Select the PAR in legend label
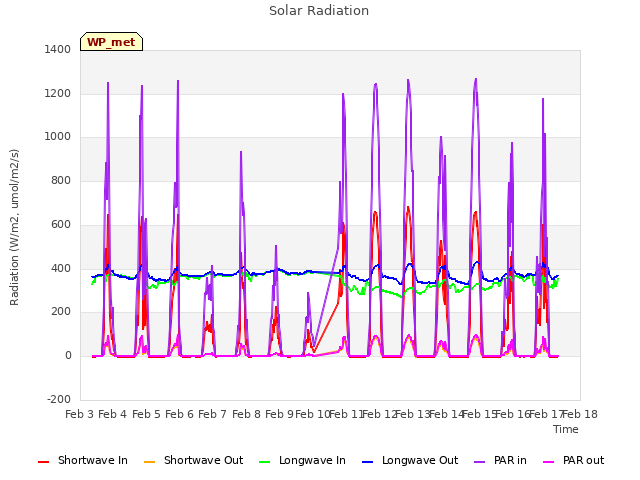 tap(510, 460)
